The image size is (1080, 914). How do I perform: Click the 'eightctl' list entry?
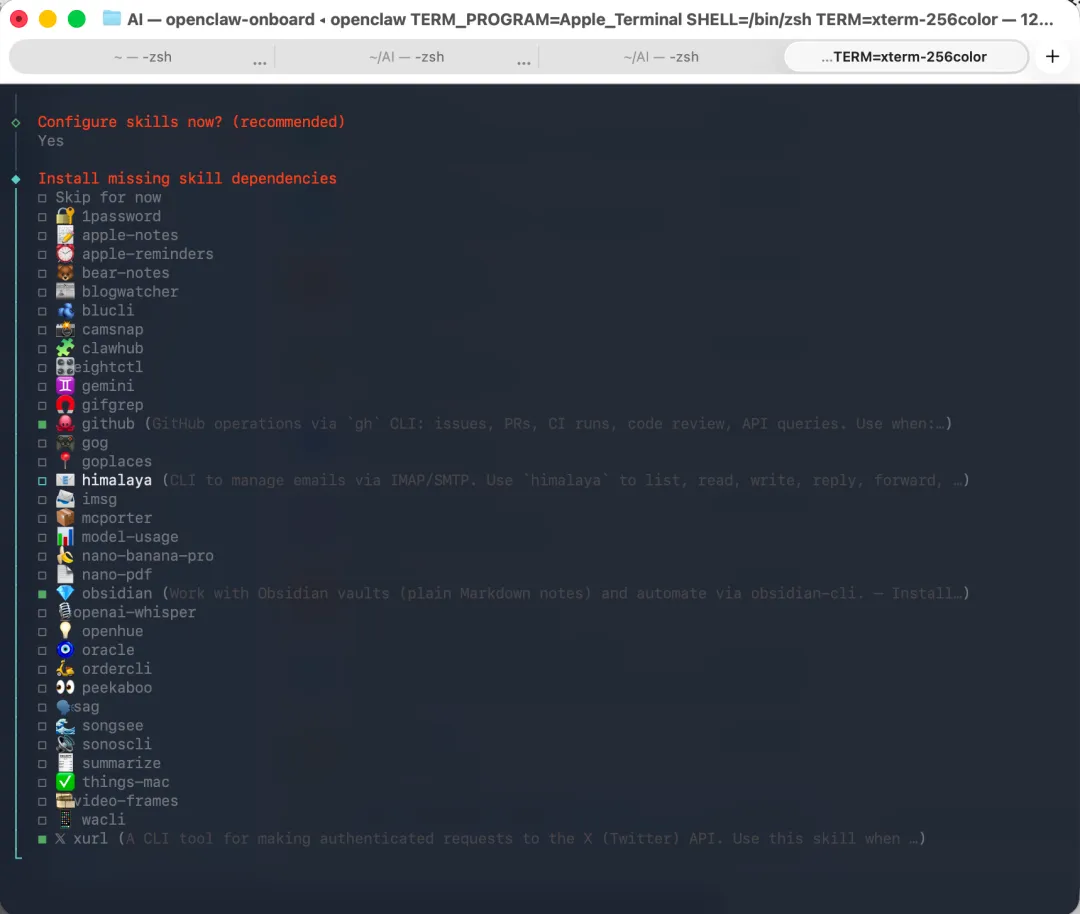pos(108,366)
